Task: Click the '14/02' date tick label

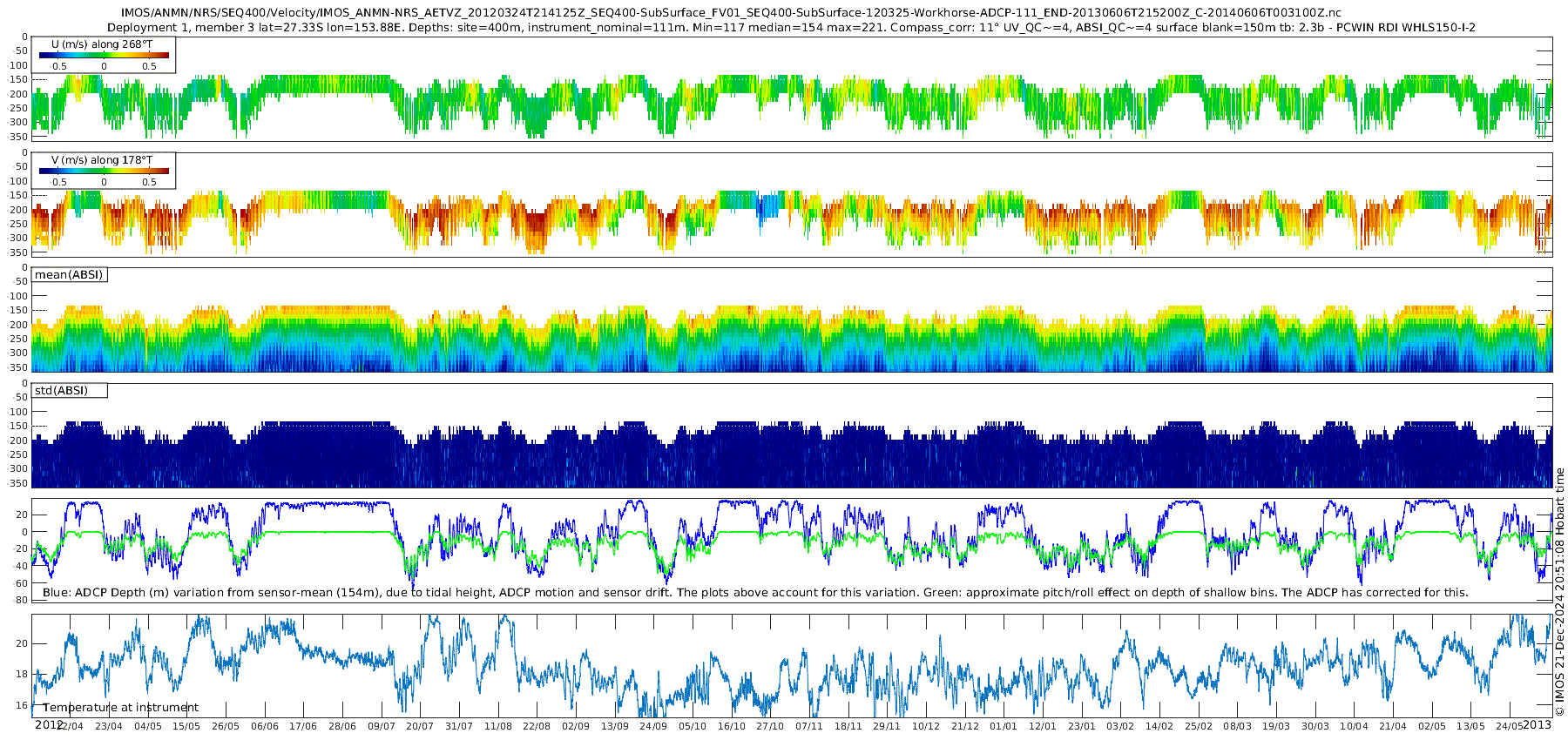Action: click(1159, 726)
